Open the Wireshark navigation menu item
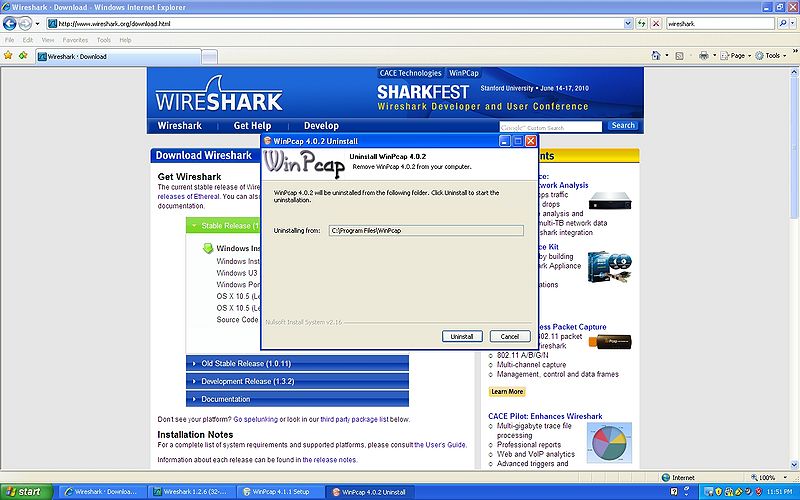 click(180, 126)
